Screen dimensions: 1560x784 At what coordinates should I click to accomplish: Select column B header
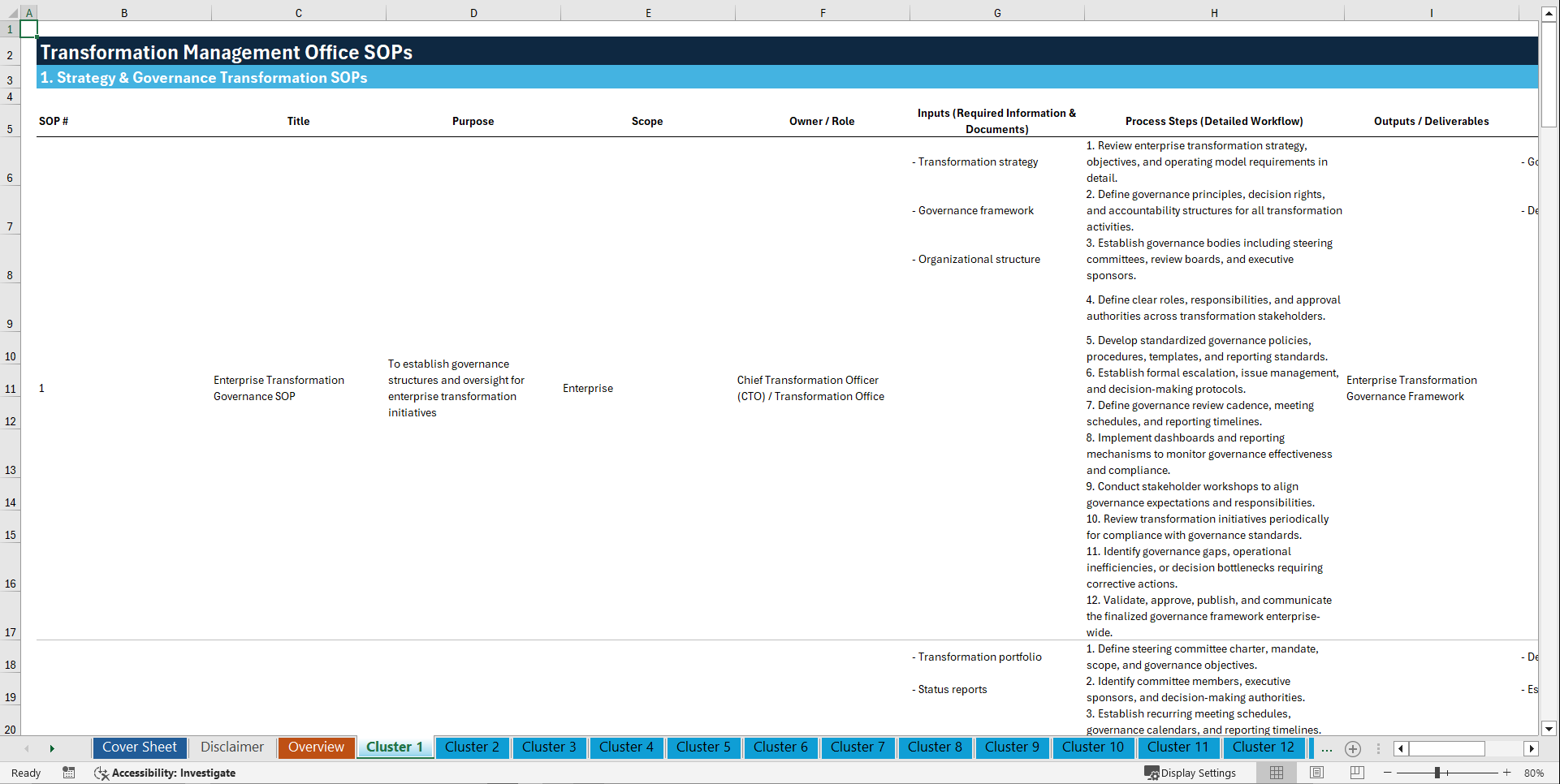[124, 13]
